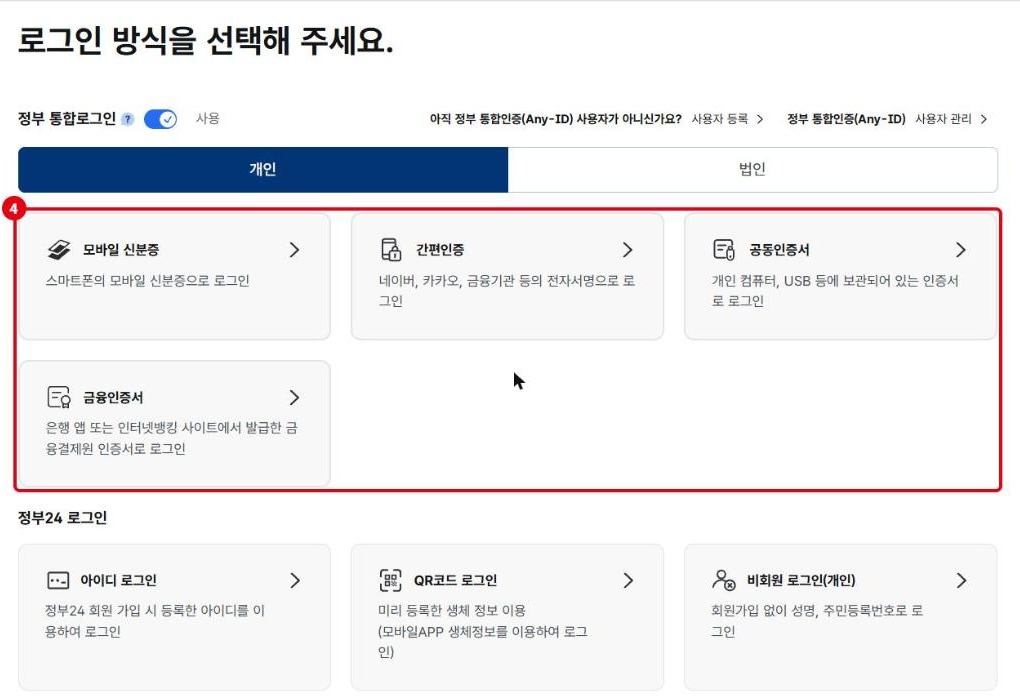The image size is (1020, 698).
Task: Click the 간편인증 title
Action: [440, 250]
